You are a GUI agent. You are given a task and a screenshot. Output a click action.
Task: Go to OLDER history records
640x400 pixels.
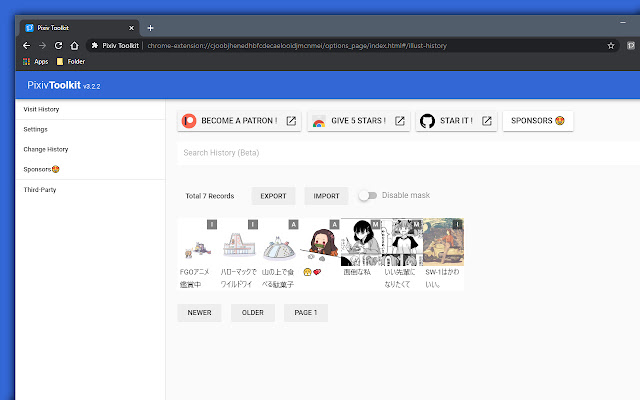252,313
